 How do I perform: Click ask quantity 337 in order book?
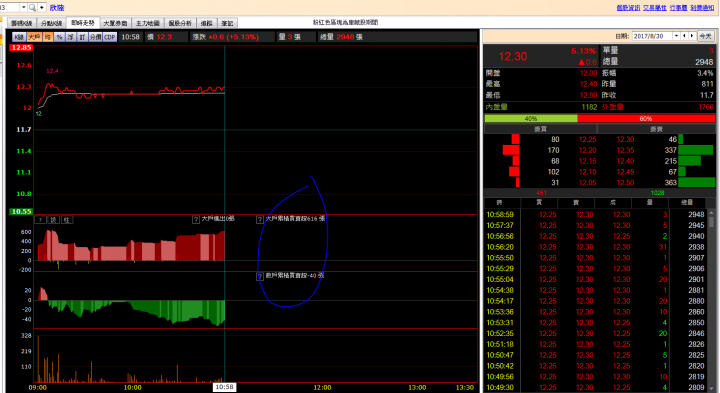click(670, 150)
